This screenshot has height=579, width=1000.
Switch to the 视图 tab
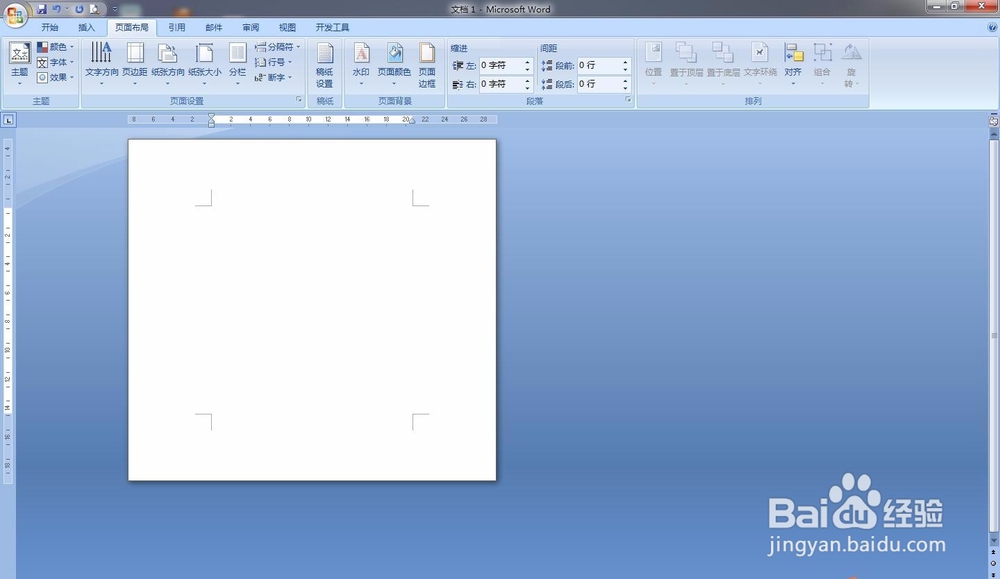click(287, 27)
